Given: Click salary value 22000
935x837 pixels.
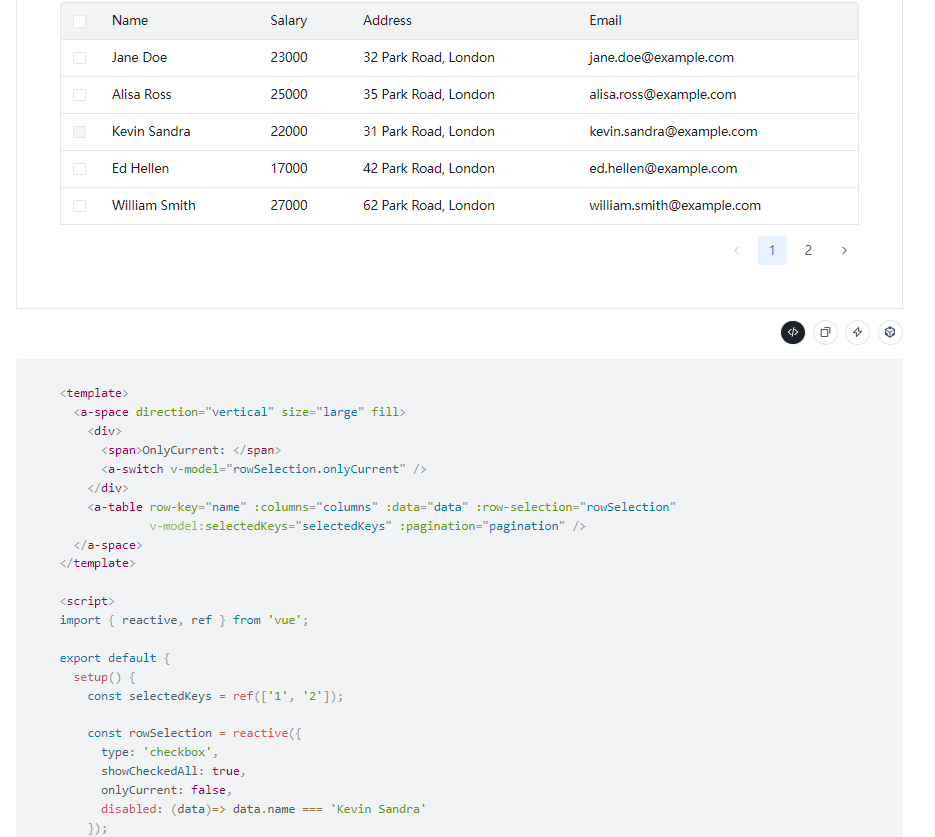Looking at the screenshot, I should click(289, 131).
